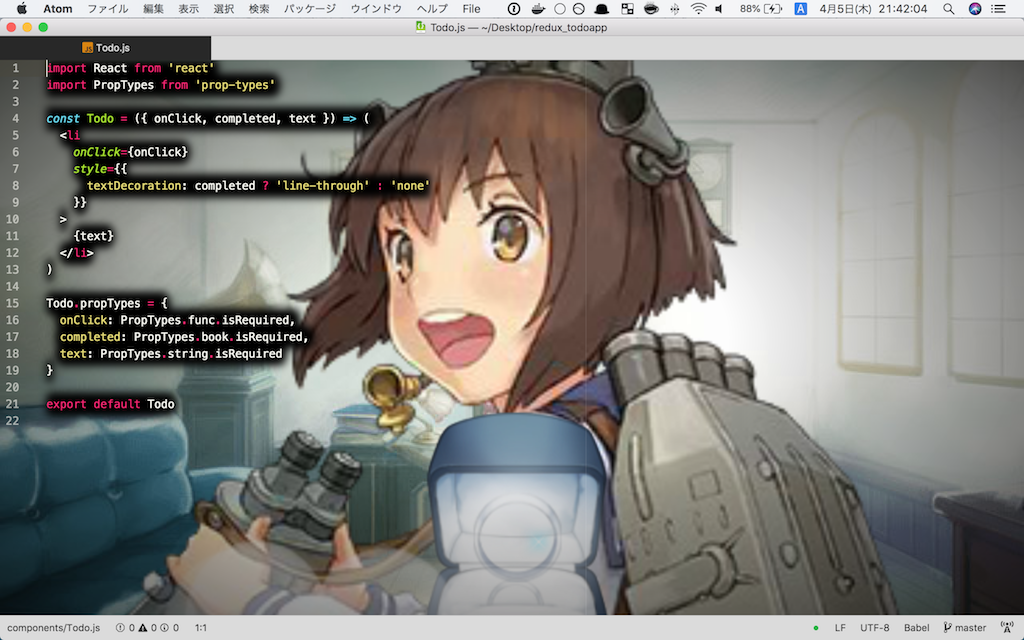Click 'string' in PropTypes.string on line 18

(x=187, y=354)
